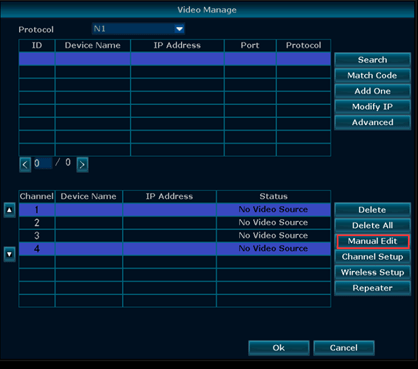Click the Match Code button
The height and width of the screenshot is (369, 418).
pyautogui.click(x=372, y=76)
